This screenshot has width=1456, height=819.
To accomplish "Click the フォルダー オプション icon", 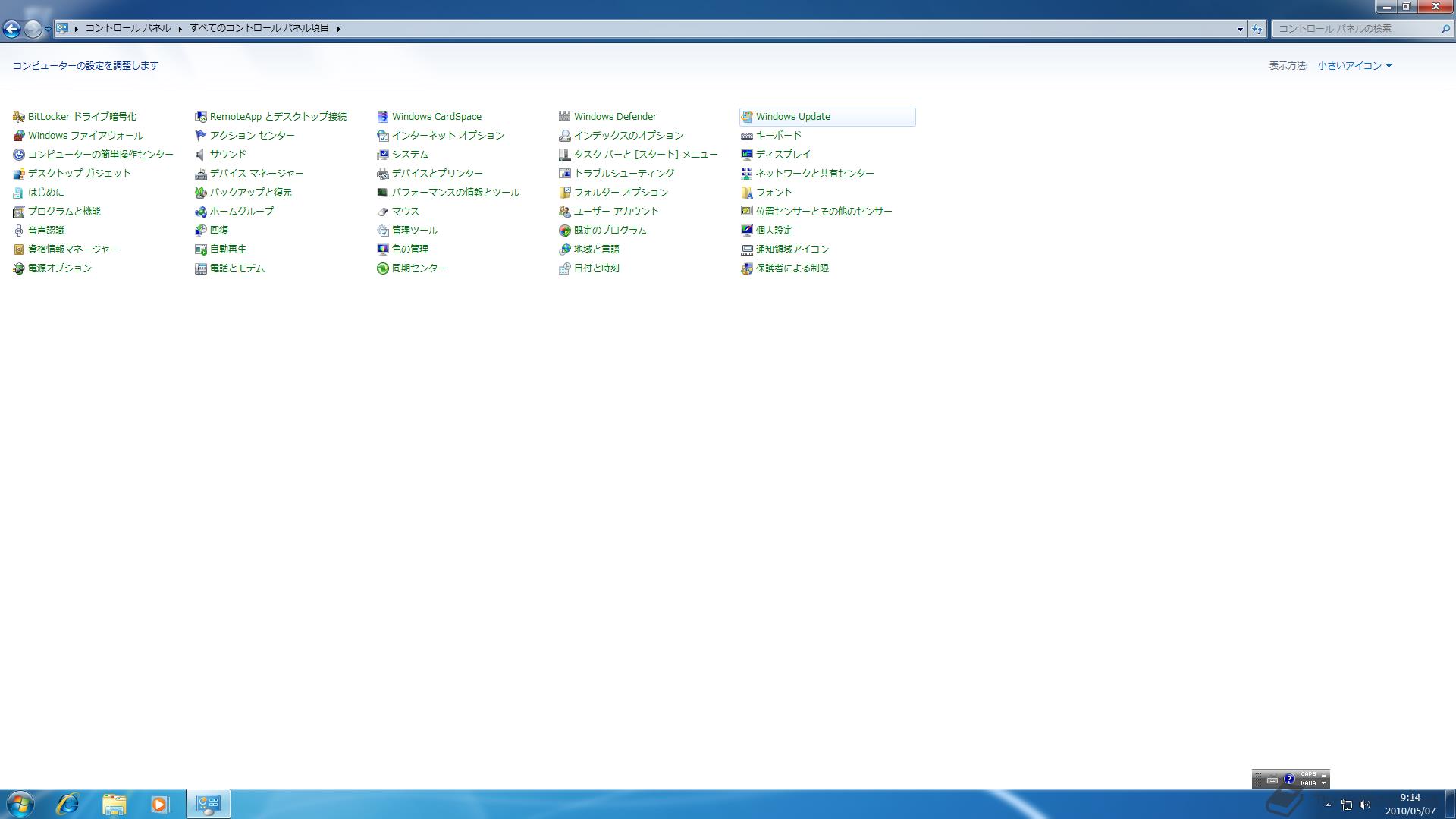I will (565, 193).
